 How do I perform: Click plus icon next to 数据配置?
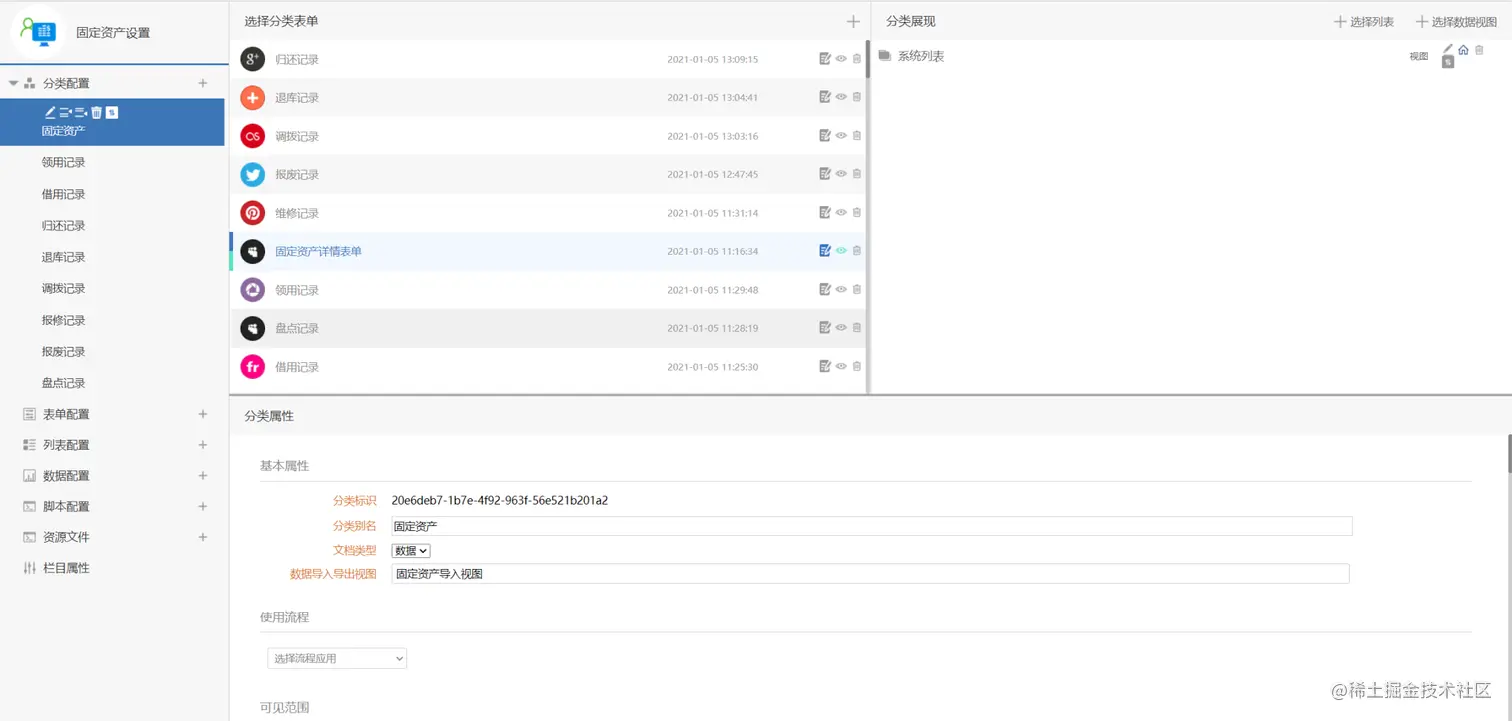click(203, 475)
